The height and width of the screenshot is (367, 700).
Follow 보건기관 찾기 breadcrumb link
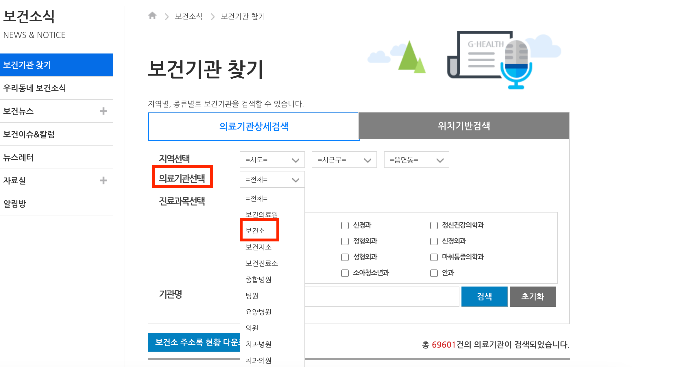[242, 17]
